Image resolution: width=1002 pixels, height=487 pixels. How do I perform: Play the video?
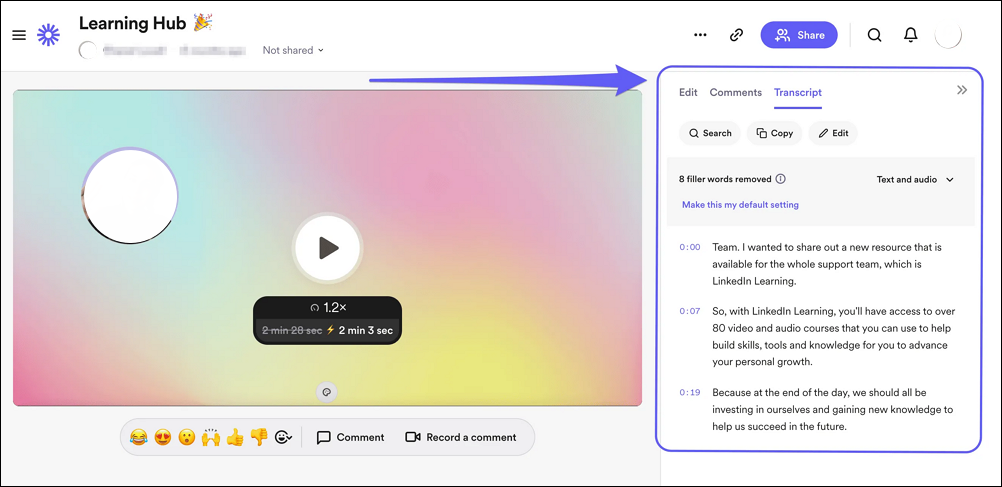pos(327,248)
